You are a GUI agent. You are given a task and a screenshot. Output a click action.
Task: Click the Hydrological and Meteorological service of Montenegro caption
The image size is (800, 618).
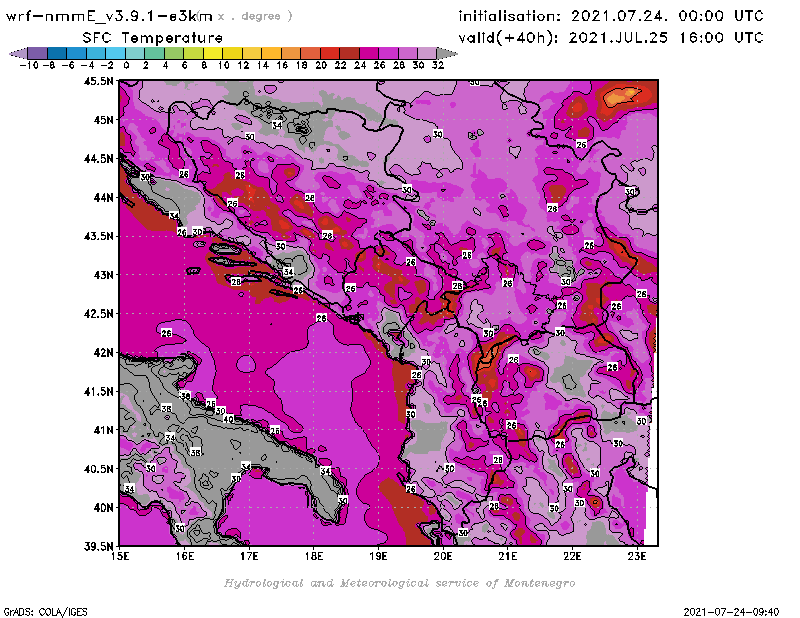click(x=399, y=583)
